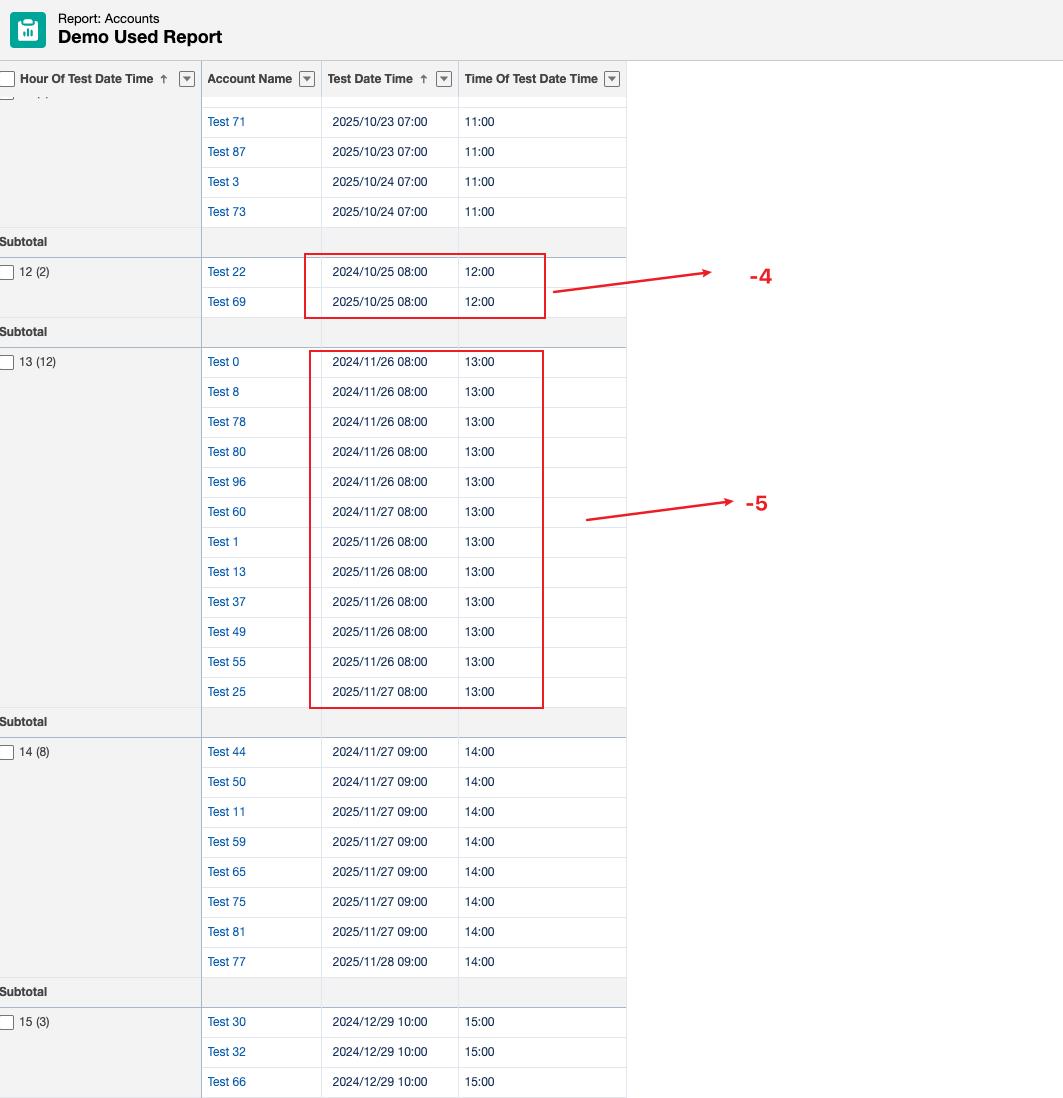This screenshot has height=1098, width=1063.
Task: Go to the Test 44 account record
Action: pyautogui.click(x=226, y=752)
